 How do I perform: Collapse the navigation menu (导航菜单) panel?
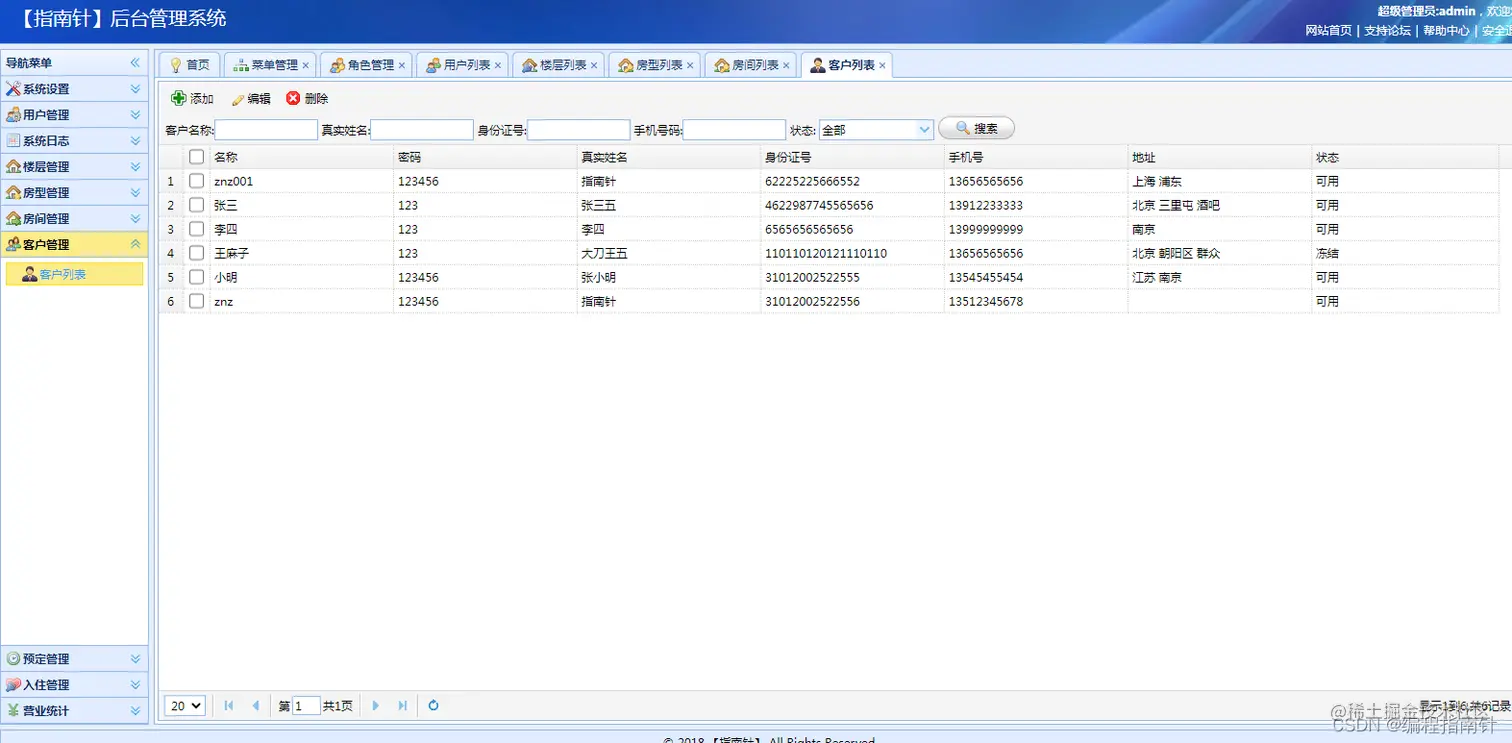[x=135, y=63]
